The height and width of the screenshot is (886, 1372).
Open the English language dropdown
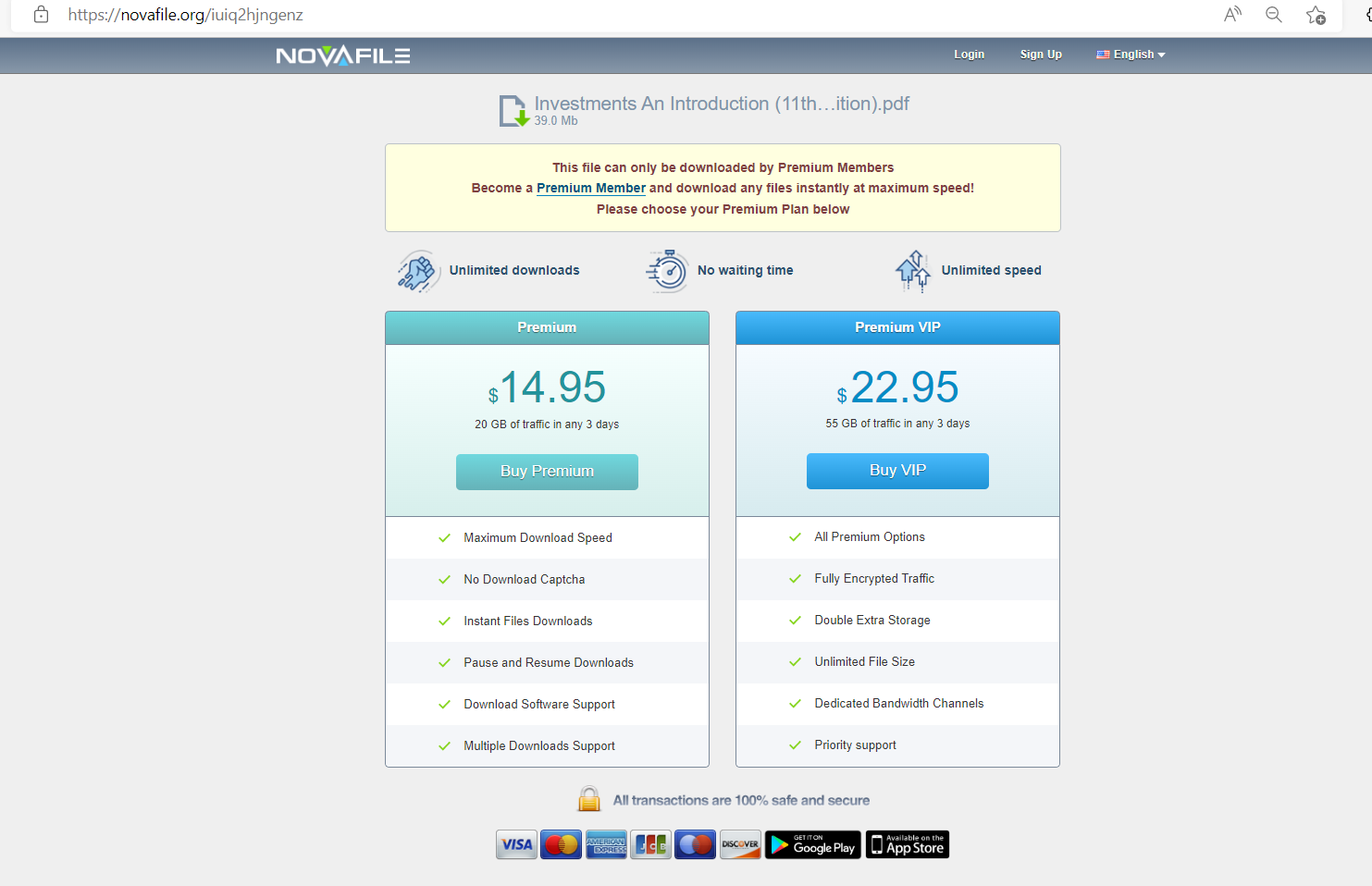1131,55
